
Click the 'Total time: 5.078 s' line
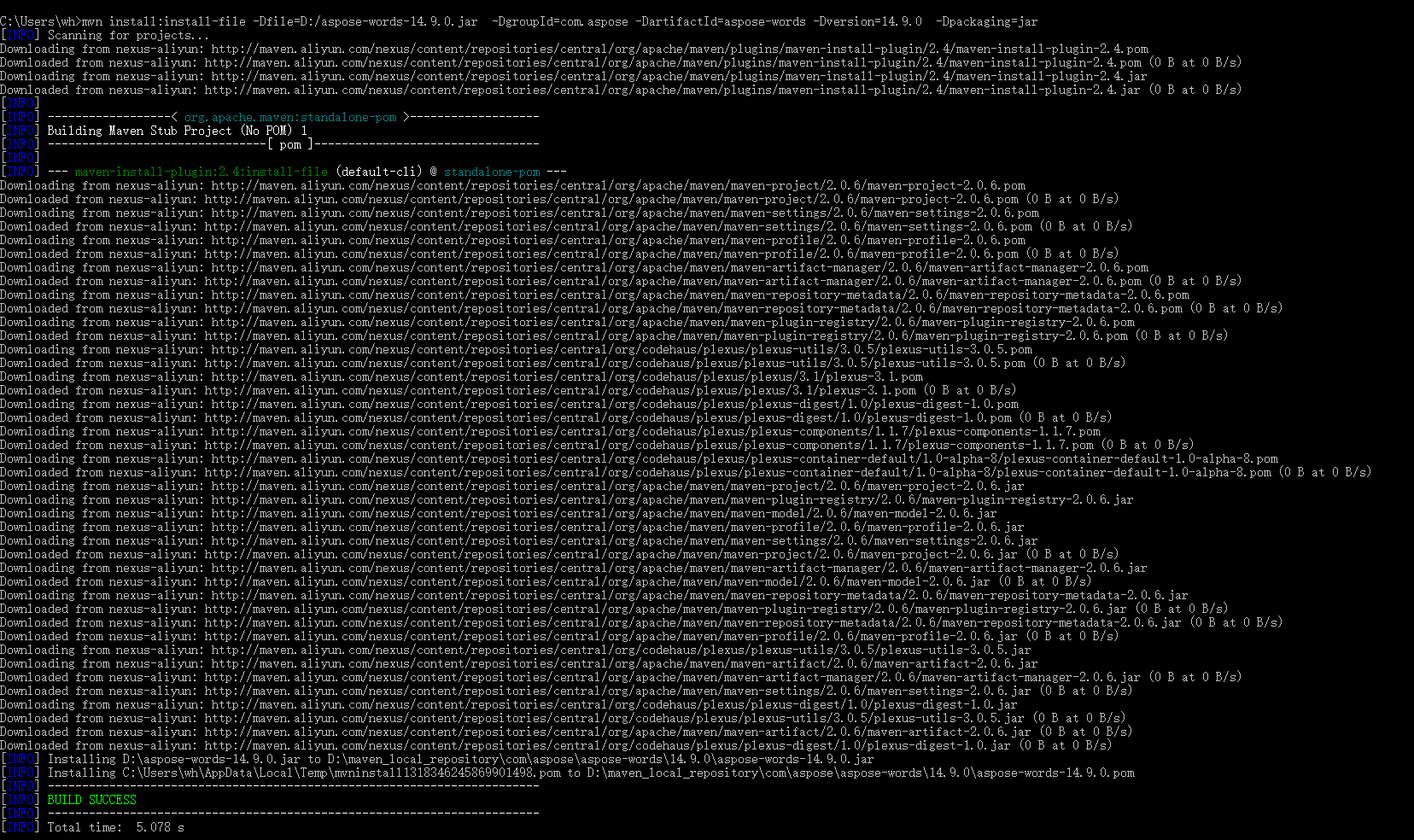116,827
